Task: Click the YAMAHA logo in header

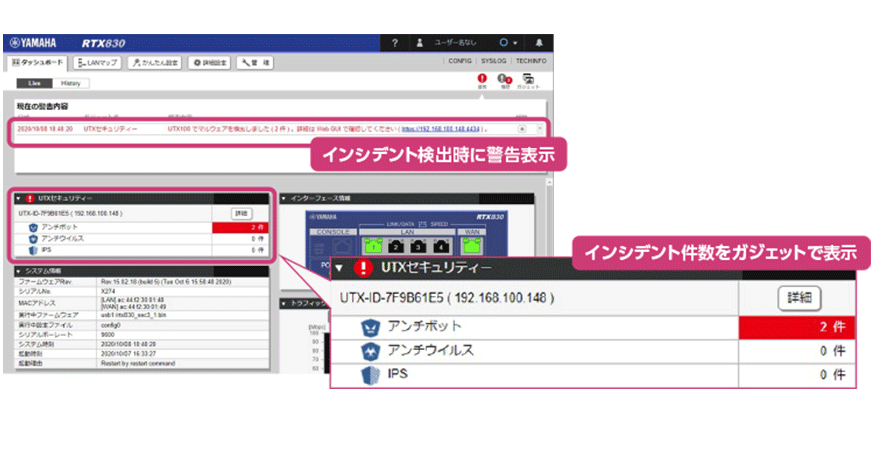Action: [x=33, y=43]
